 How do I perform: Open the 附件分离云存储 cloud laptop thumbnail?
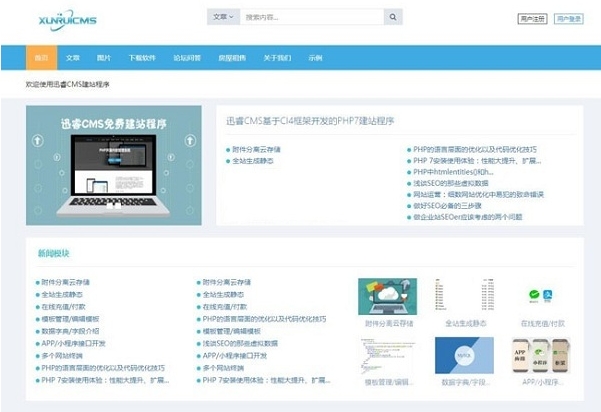[x=388, y=296]
